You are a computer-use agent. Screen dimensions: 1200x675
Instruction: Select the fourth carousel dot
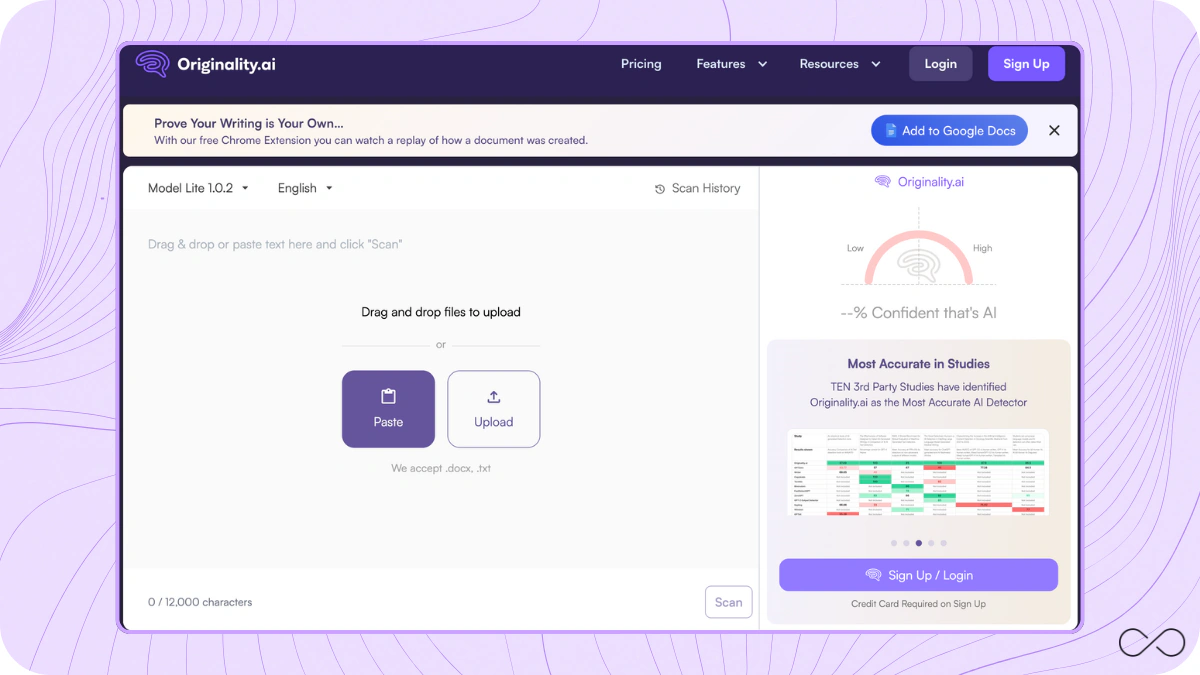pos(931,543)
